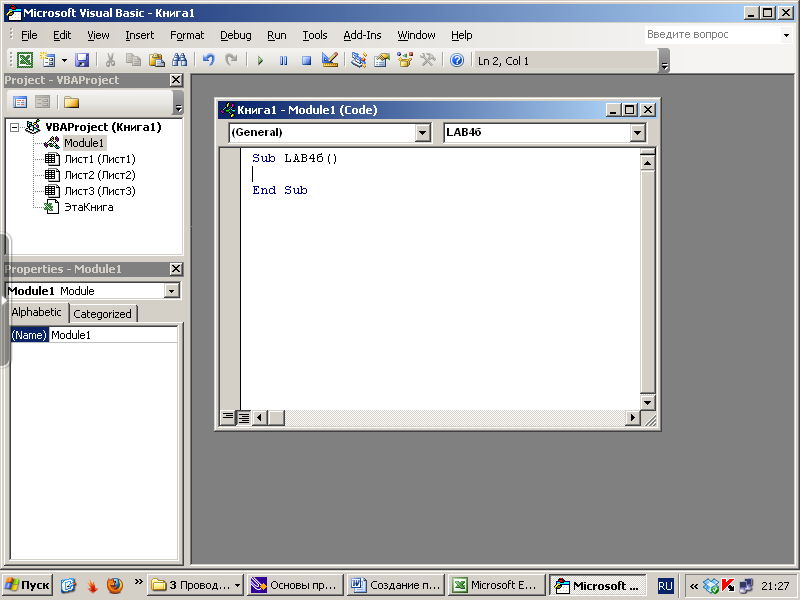Click View Microsoft Excel toolbar icon
The height and width of the screenshot is (600, 800).
click(24, 60)
